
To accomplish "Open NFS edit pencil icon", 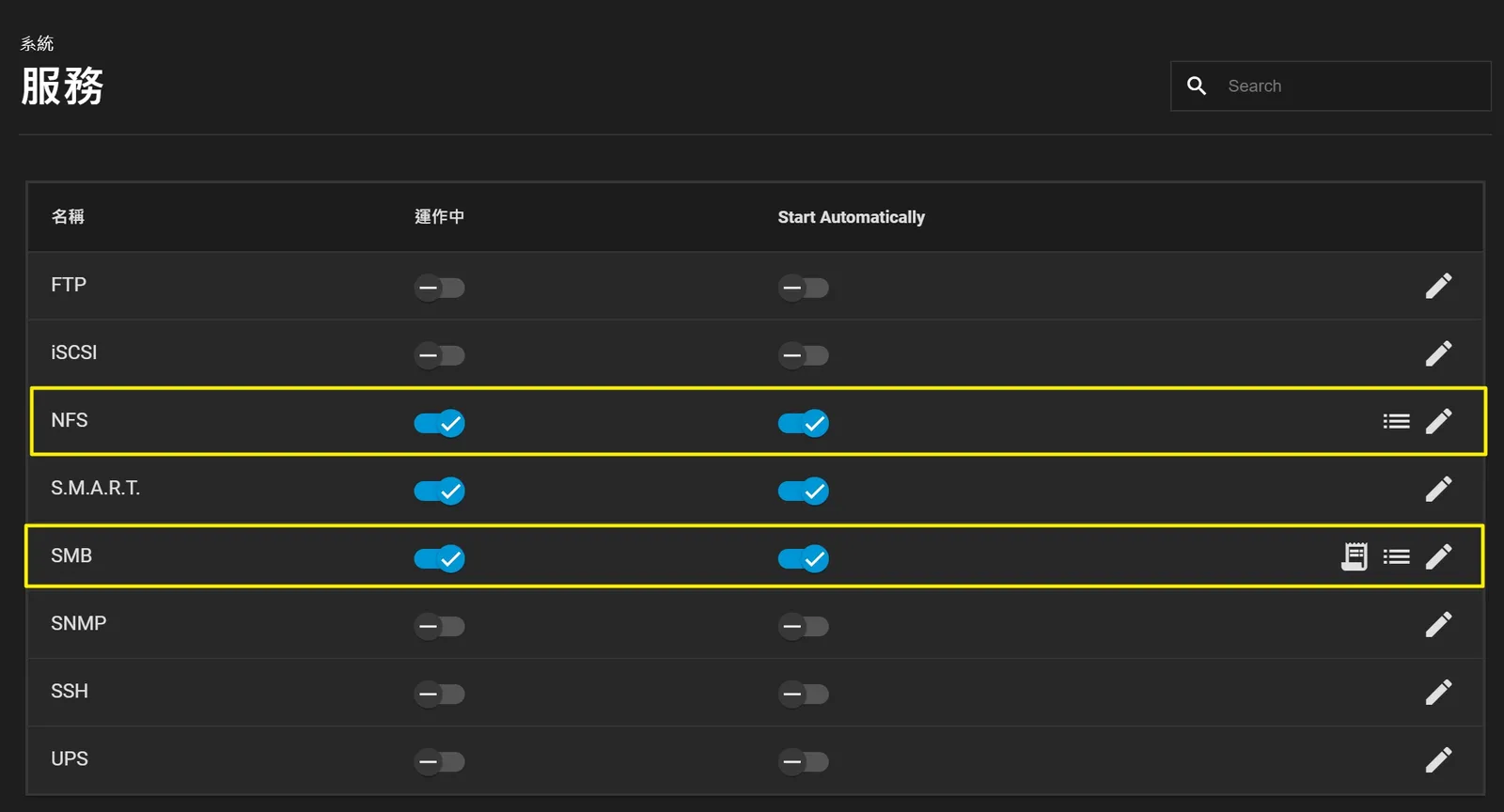I will (x=1438, y=421).
